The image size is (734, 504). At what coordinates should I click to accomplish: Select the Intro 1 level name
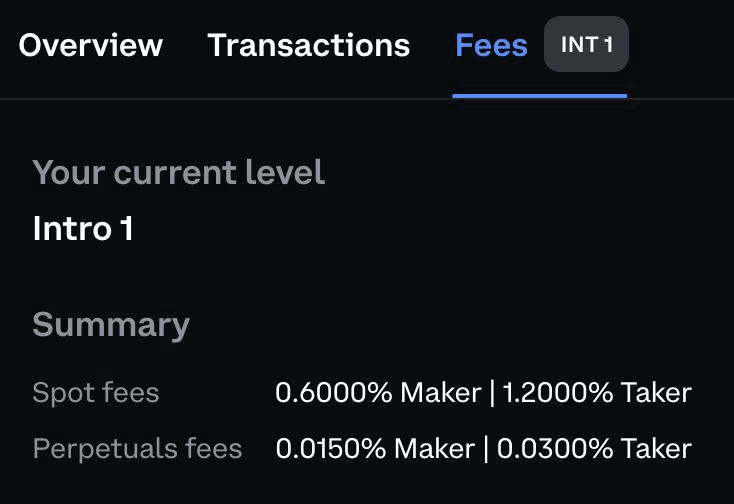83,229
